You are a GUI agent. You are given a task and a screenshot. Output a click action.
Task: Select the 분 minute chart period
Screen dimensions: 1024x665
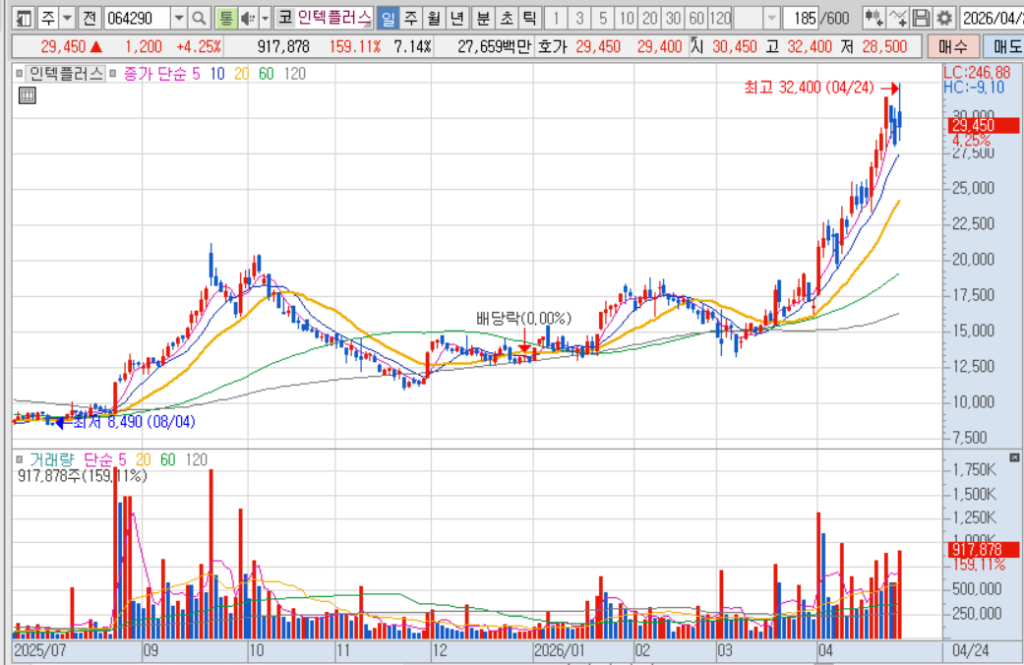(483, 18)
